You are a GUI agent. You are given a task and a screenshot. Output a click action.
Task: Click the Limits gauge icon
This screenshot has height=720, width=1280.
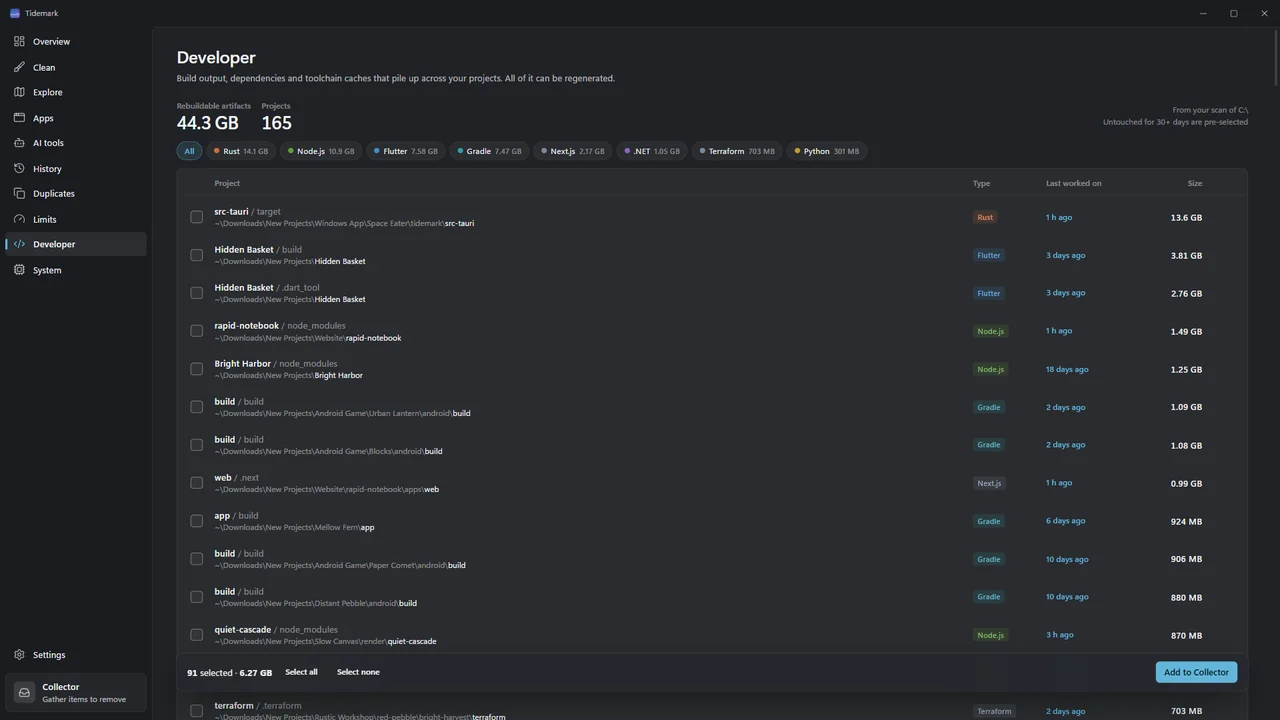click(x=19, y=219)
